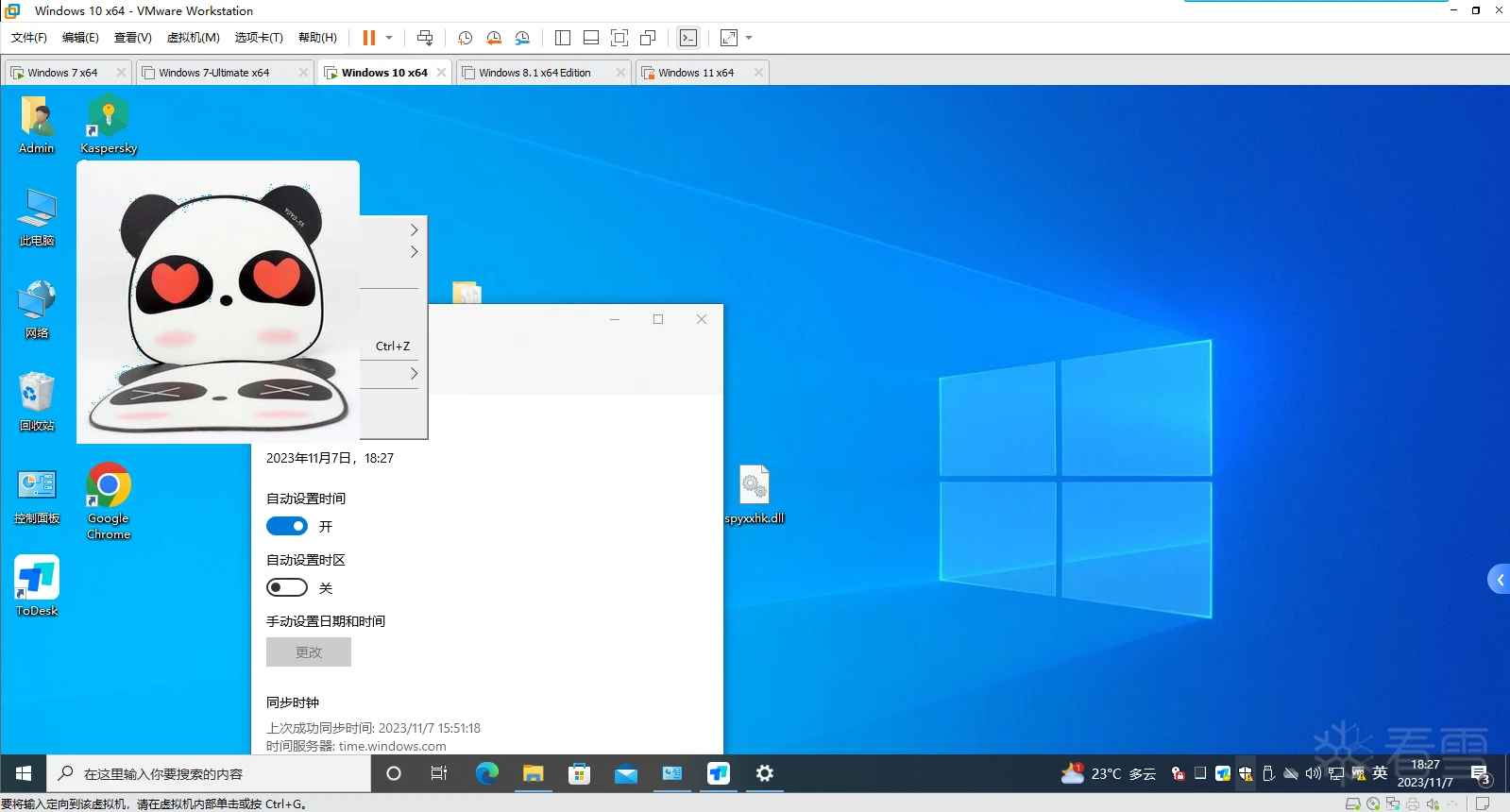Open the VMware console view
The height and width of the screenshot is (812, 1510).
coord(688,38)
